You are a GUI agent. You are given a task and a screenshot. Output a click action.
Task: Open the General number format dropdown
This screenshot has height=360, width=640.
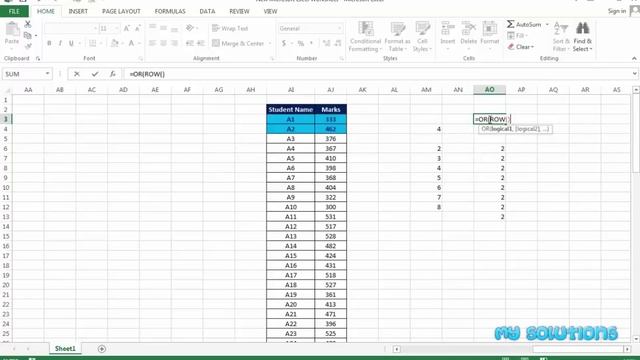coord(340,29)
